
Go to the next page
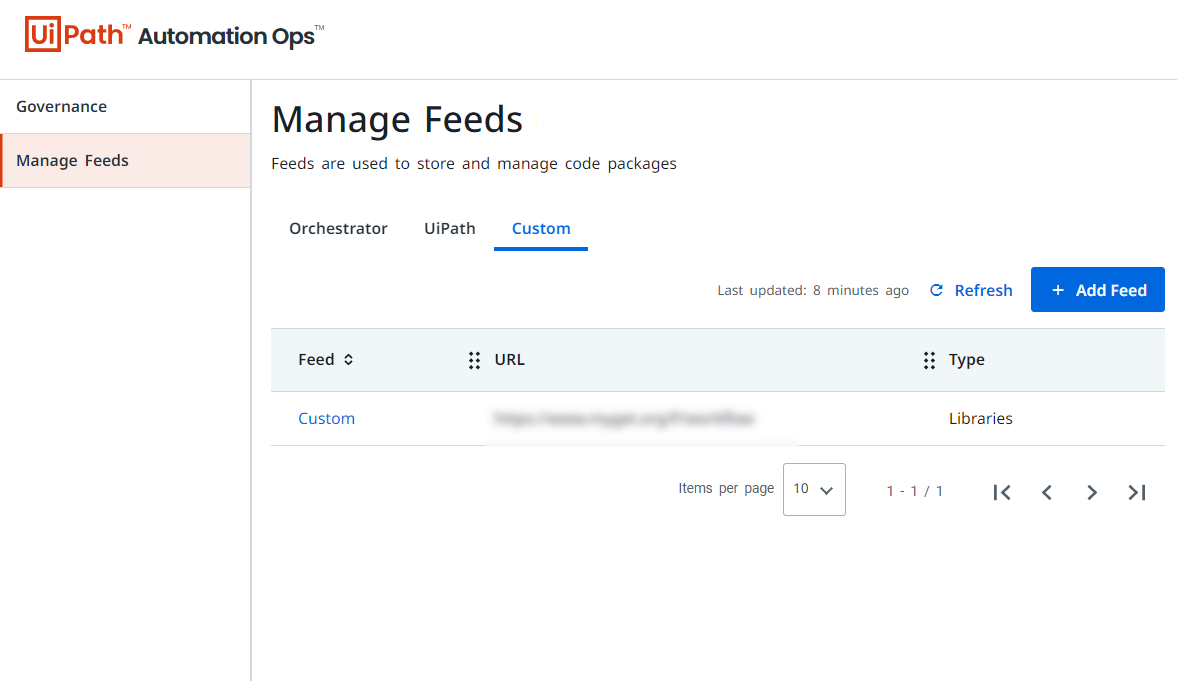click(1092, 493)
